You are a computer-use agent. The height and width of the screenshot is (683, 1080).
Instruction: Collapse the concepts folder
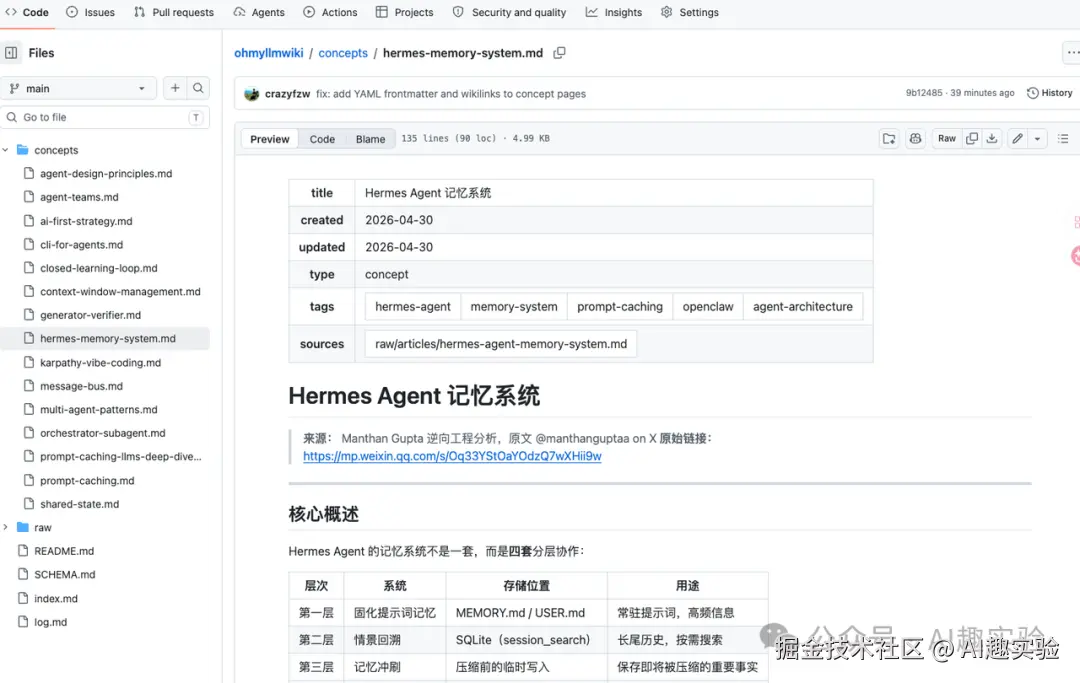6,150
